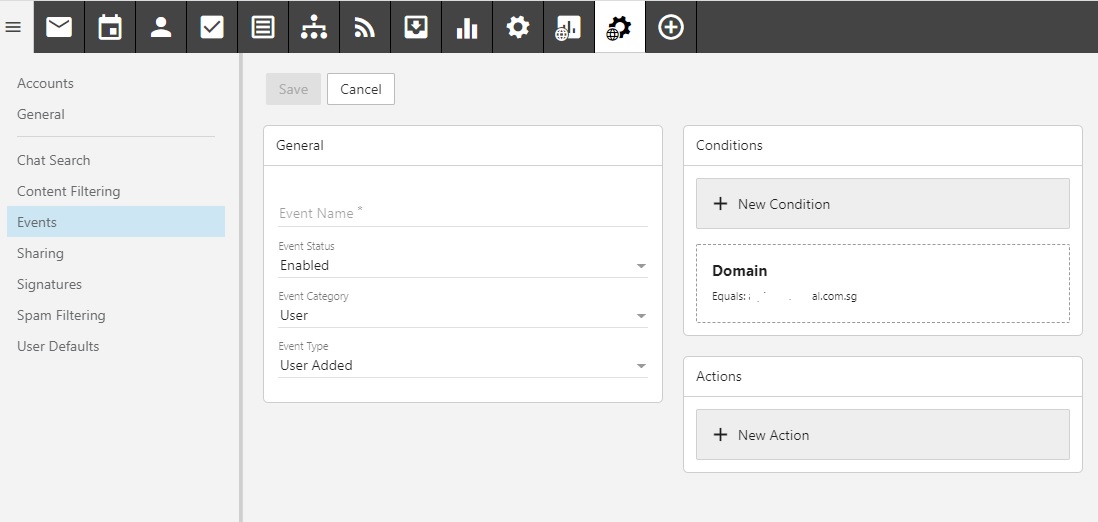Viewport: 1098px width, 522px height.
Task: Open the Calendar icon
Action: pyautogui.click(x=110, y=27)
